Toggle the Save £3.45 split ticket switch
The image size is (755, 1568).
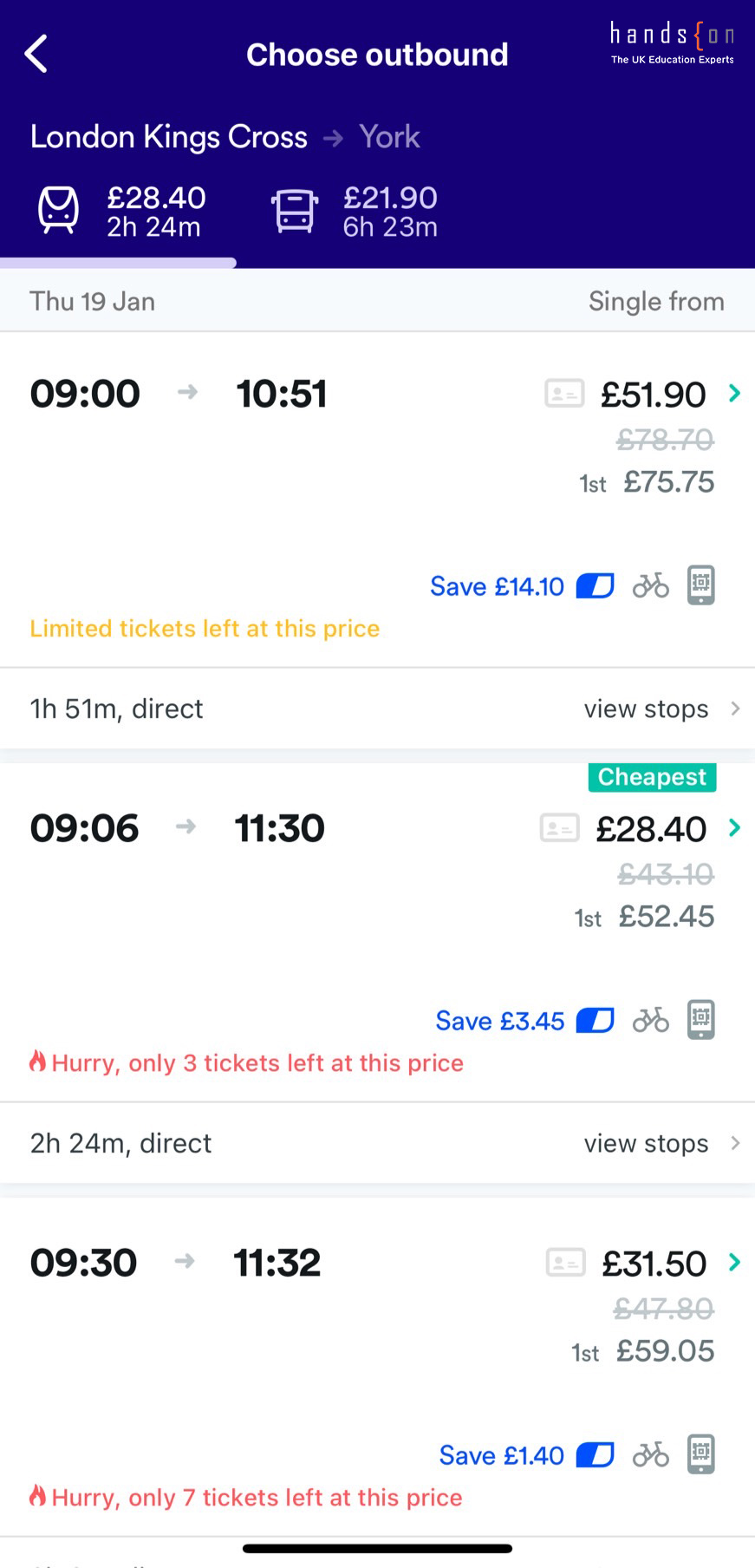click(596, 1021)
